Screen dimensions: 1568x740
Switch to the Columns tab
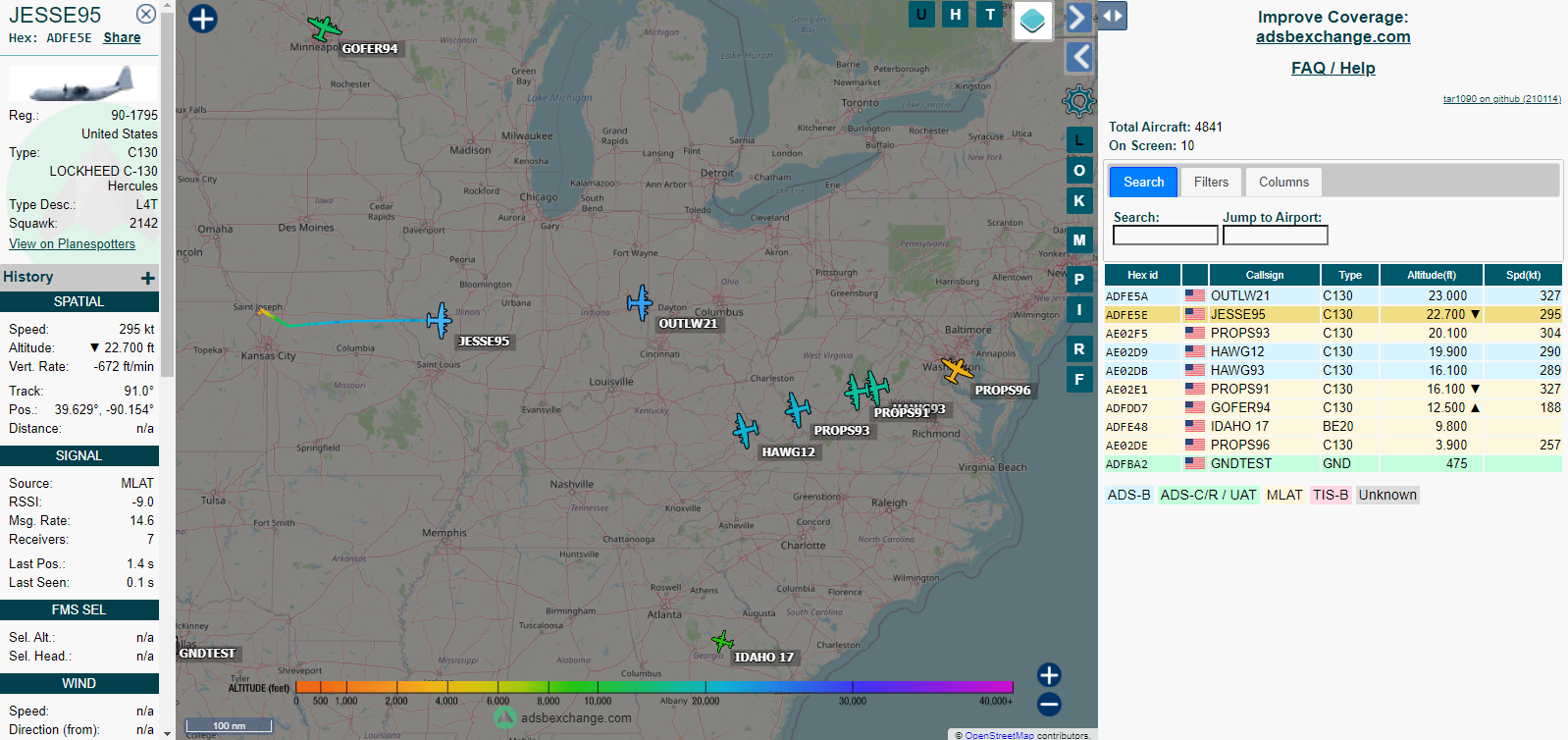(x=1283, y=182)
